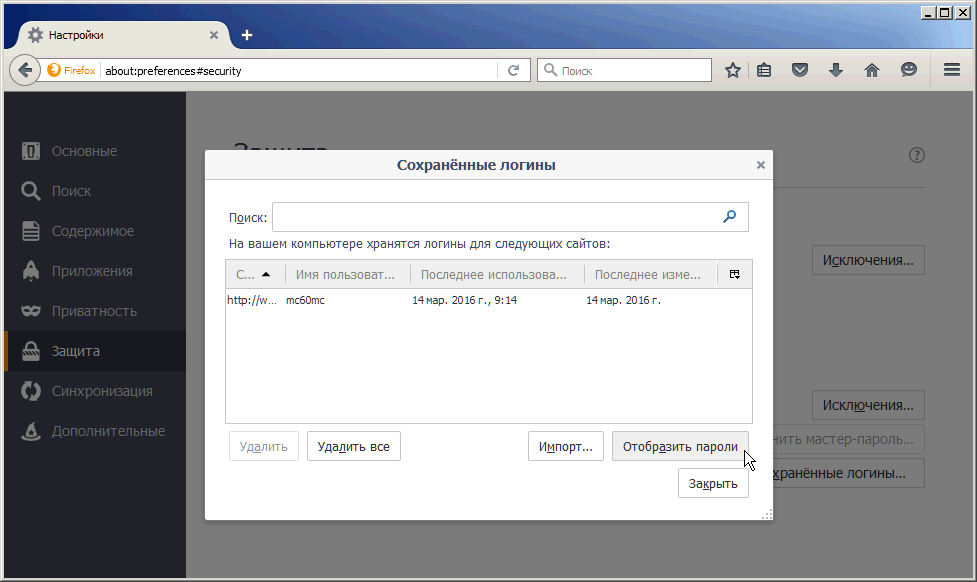The height and width of the screenshot is (582, 977).
Task: Focus the saved logins search field
Action: pyautogui.click(x=496, y=217)
